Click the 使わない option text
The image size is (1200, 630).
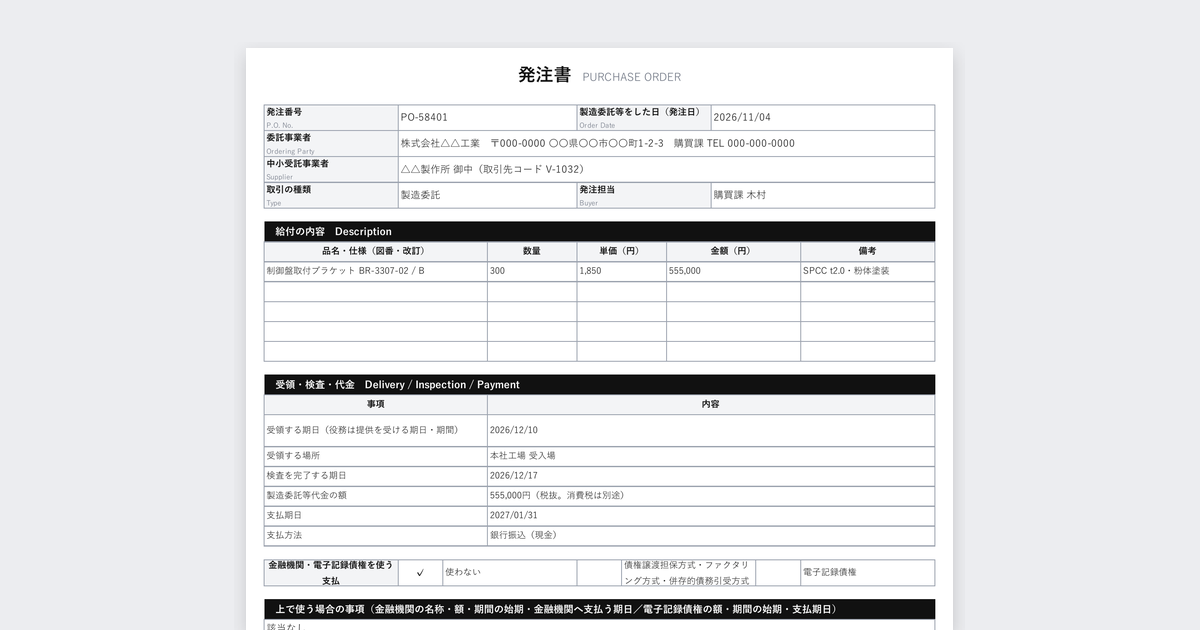[x=463, y=572]
